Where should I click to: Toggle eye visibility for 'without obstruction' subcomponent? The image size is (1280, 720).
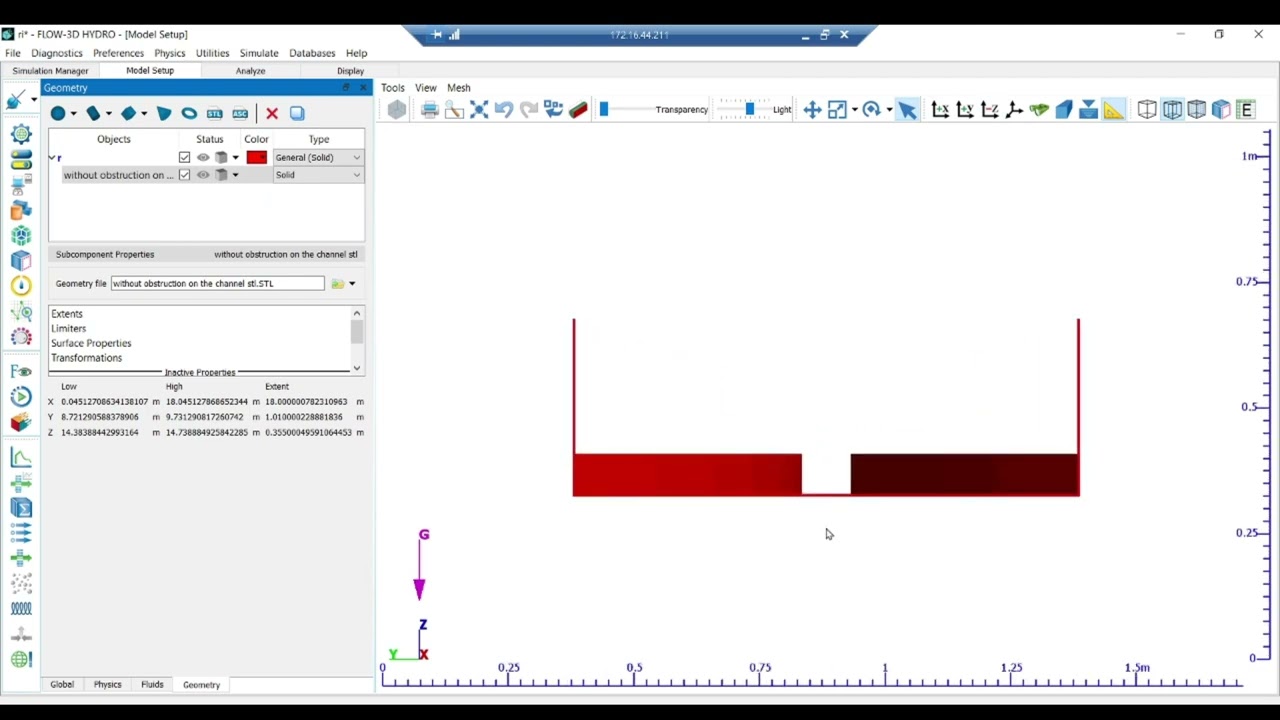[x=203, y=175]
